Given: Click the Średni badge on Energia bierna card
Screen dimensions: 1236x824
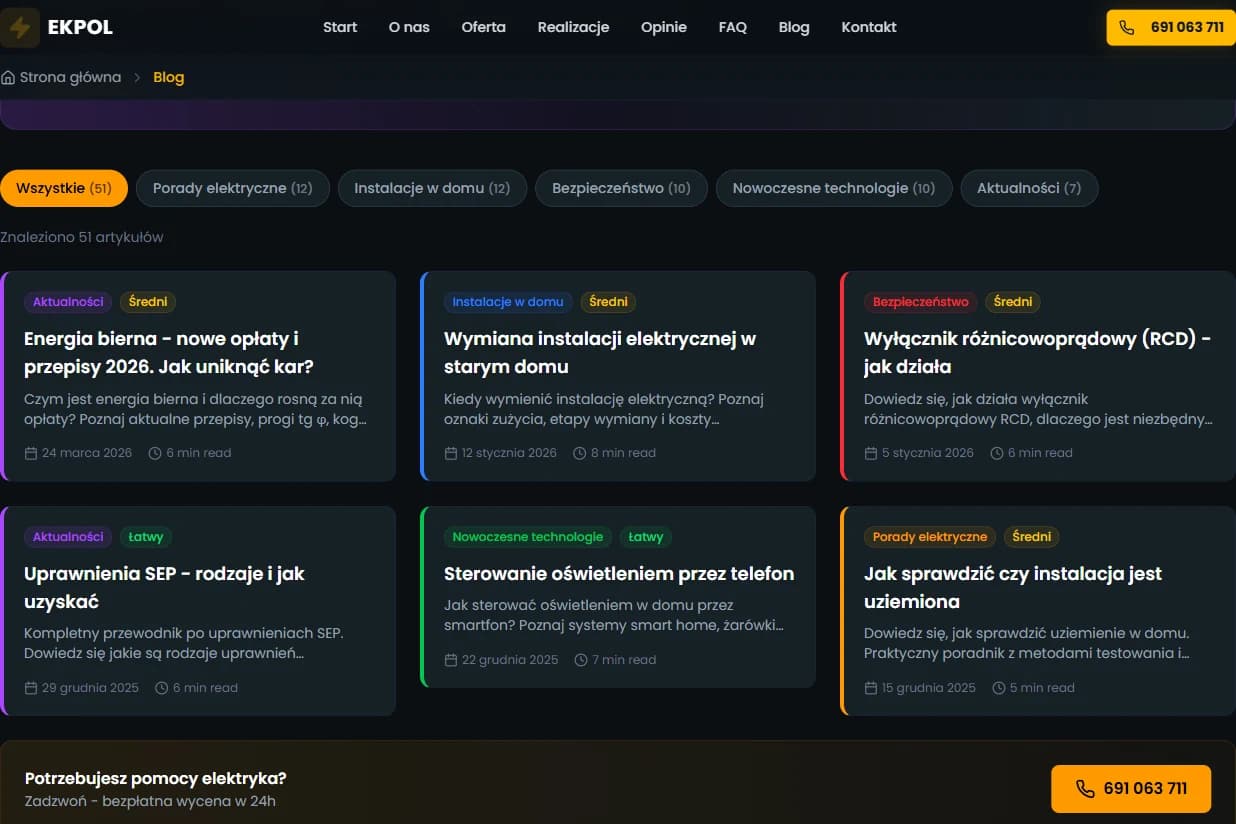Looking at the screenshot, I should click(x=148, y=302).
